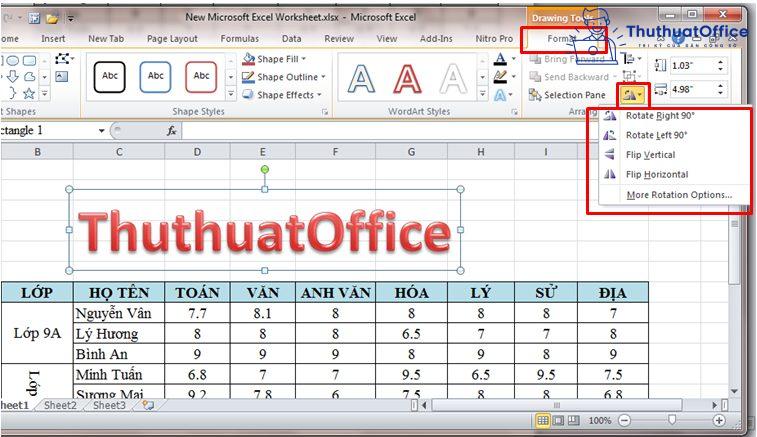Open the Selection Pane
This screenshot has height=437, width=757.
pyautogui.click(x=567, y=95)
